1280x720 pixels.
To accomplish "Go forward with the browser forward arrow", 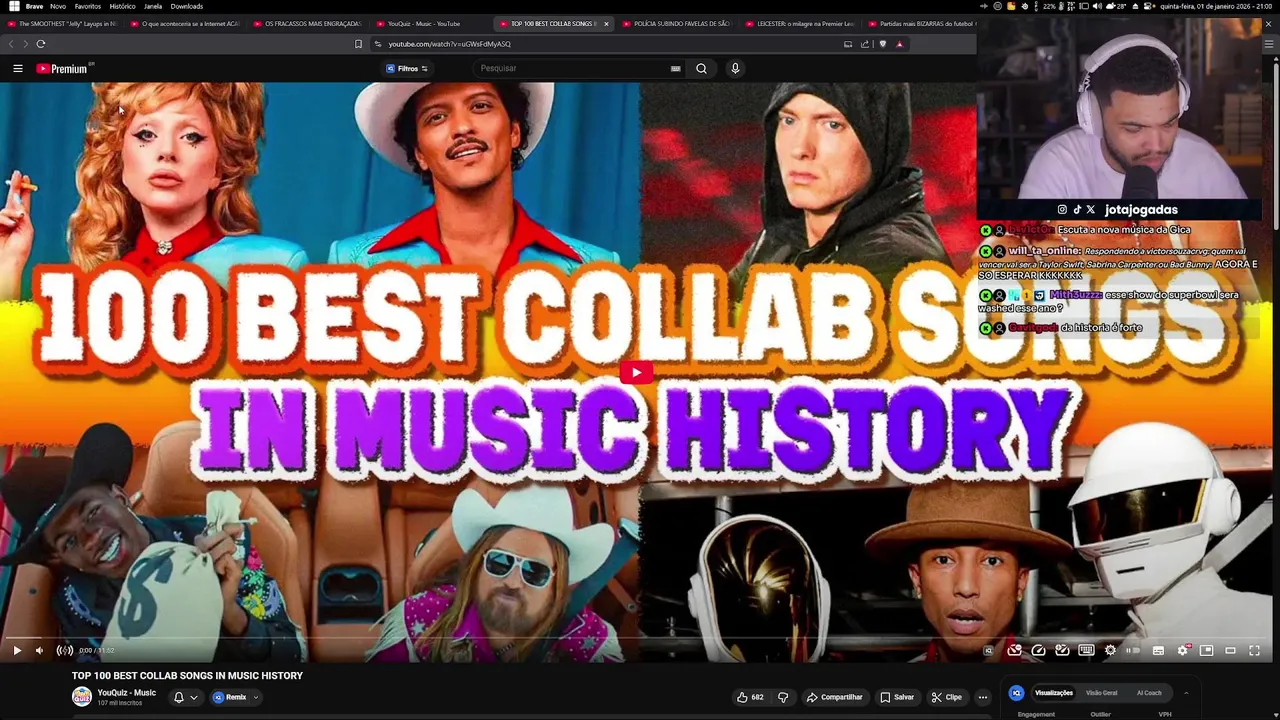I will [x=25, y=44].
